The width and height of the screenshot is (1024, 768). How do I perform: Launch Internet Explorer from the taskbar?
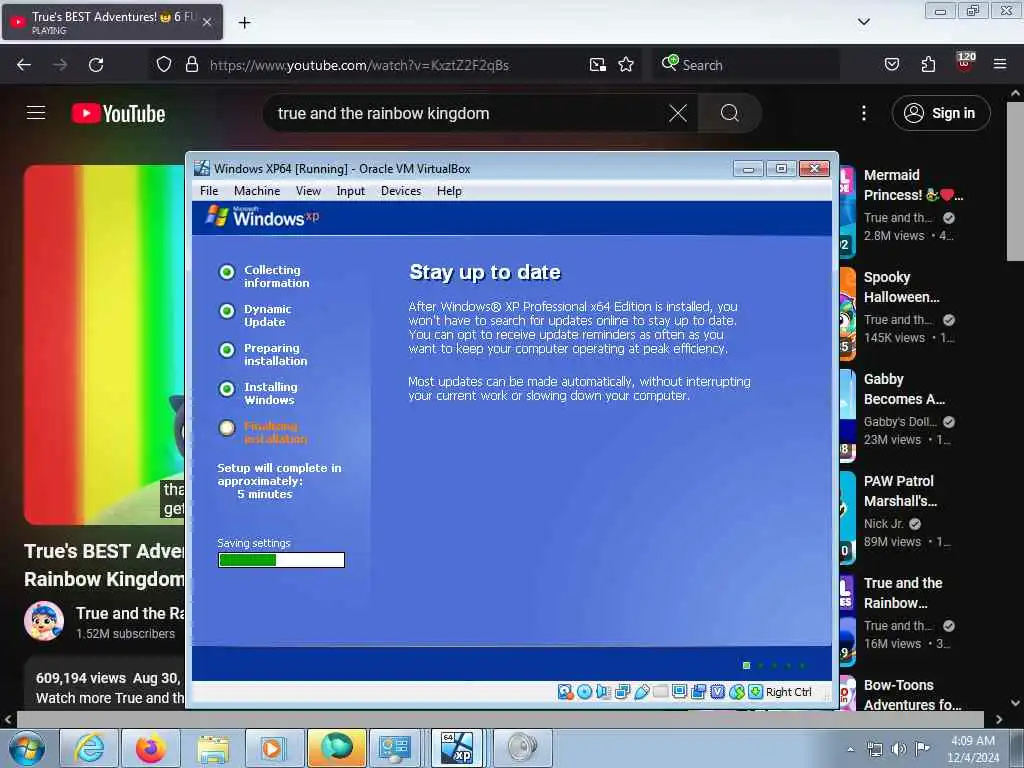[89, 748]
